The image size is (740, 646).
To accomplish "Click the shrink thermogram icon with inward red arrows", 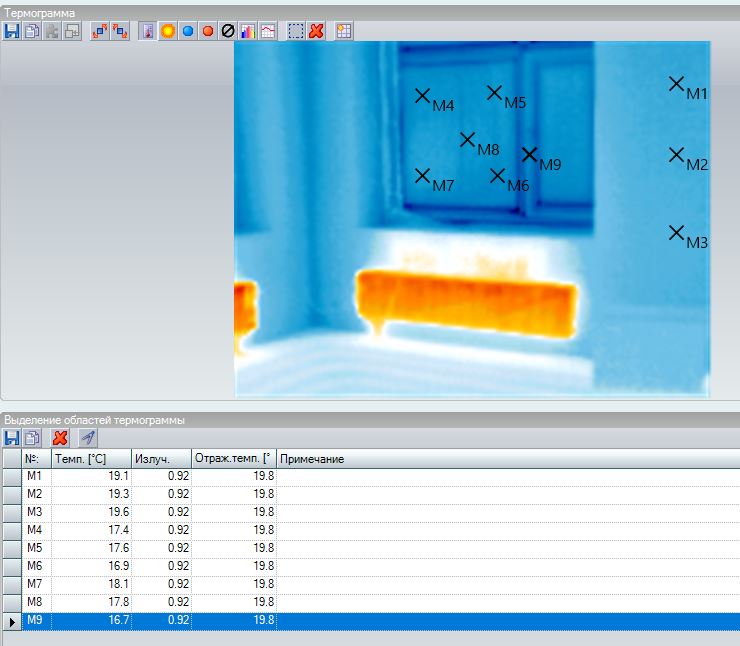I will [x=120, y=31].
